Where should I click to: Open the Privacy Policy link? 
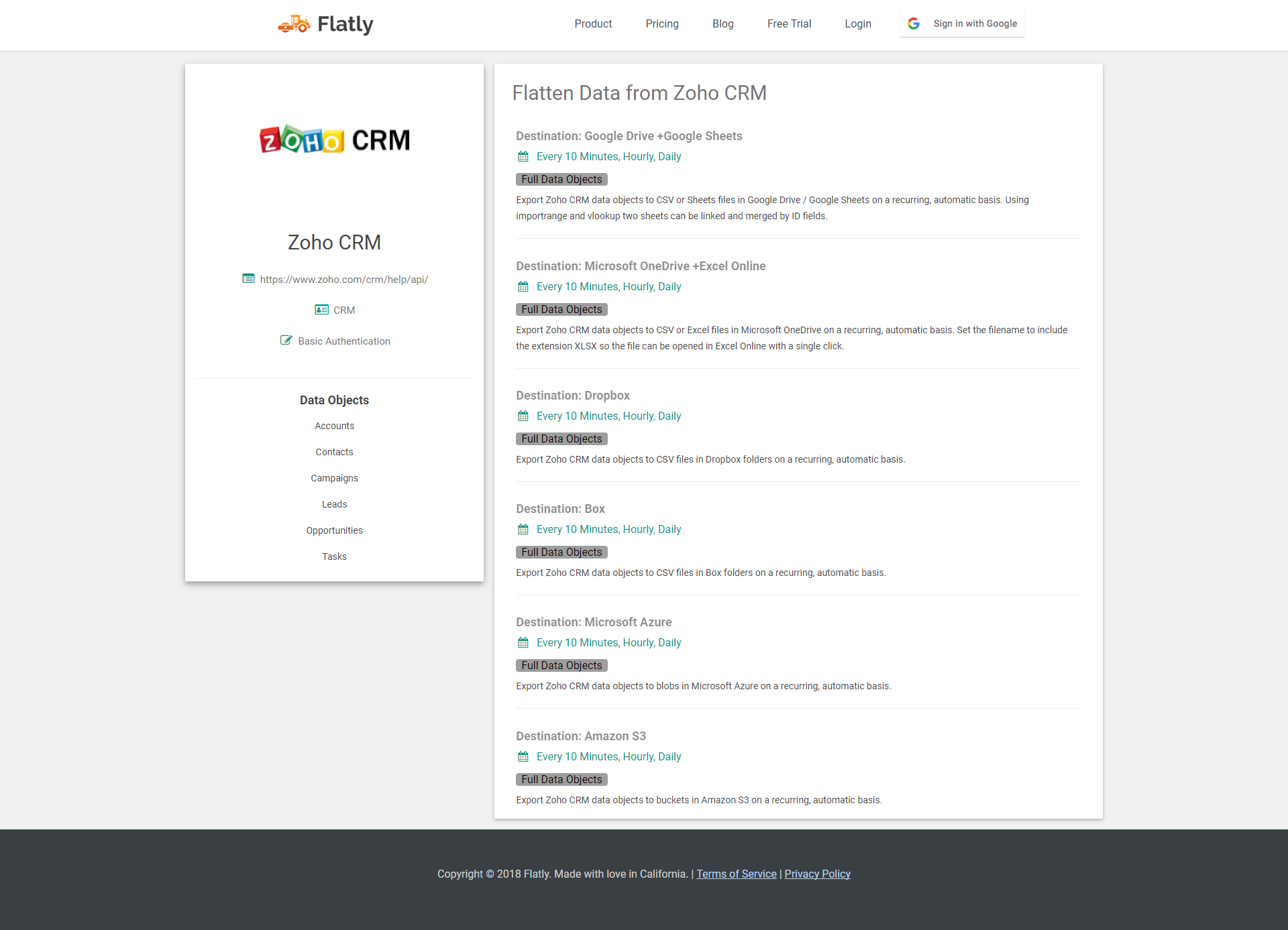[x=817, y=874]
